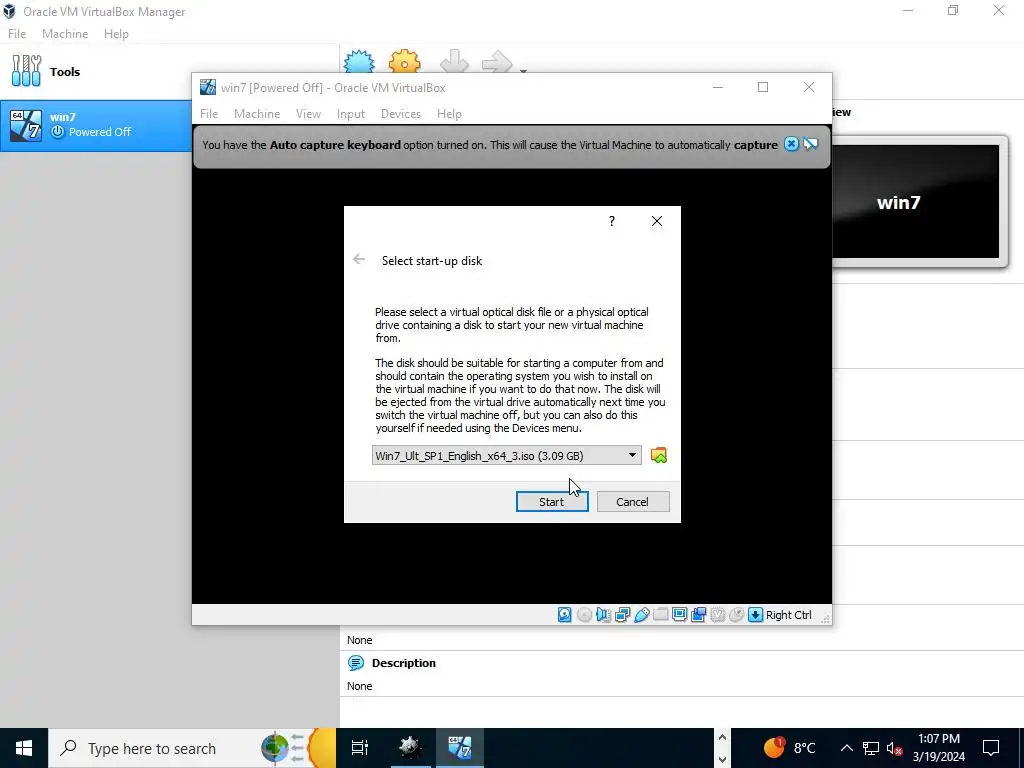Click the hard disk activity status icon

point(565,615)
